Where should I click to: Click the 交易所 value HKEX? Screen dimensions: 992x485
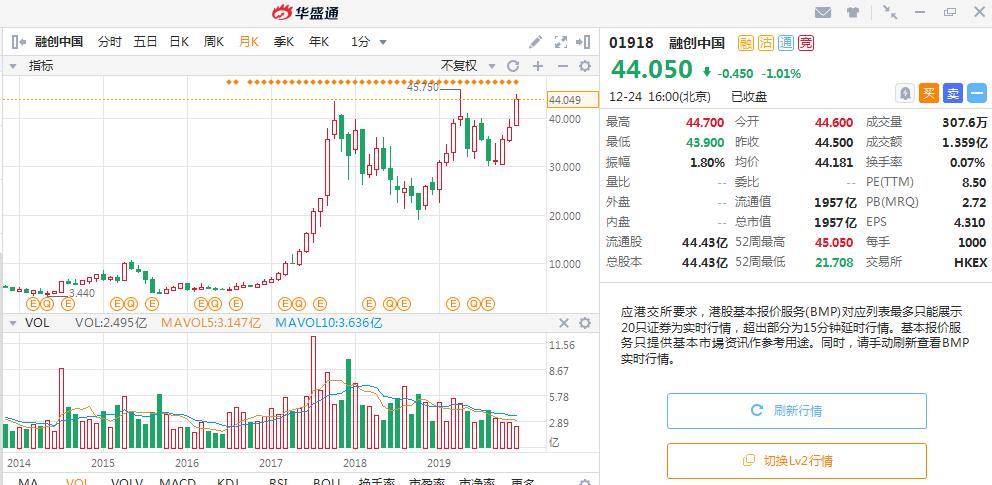pos(970,262)
